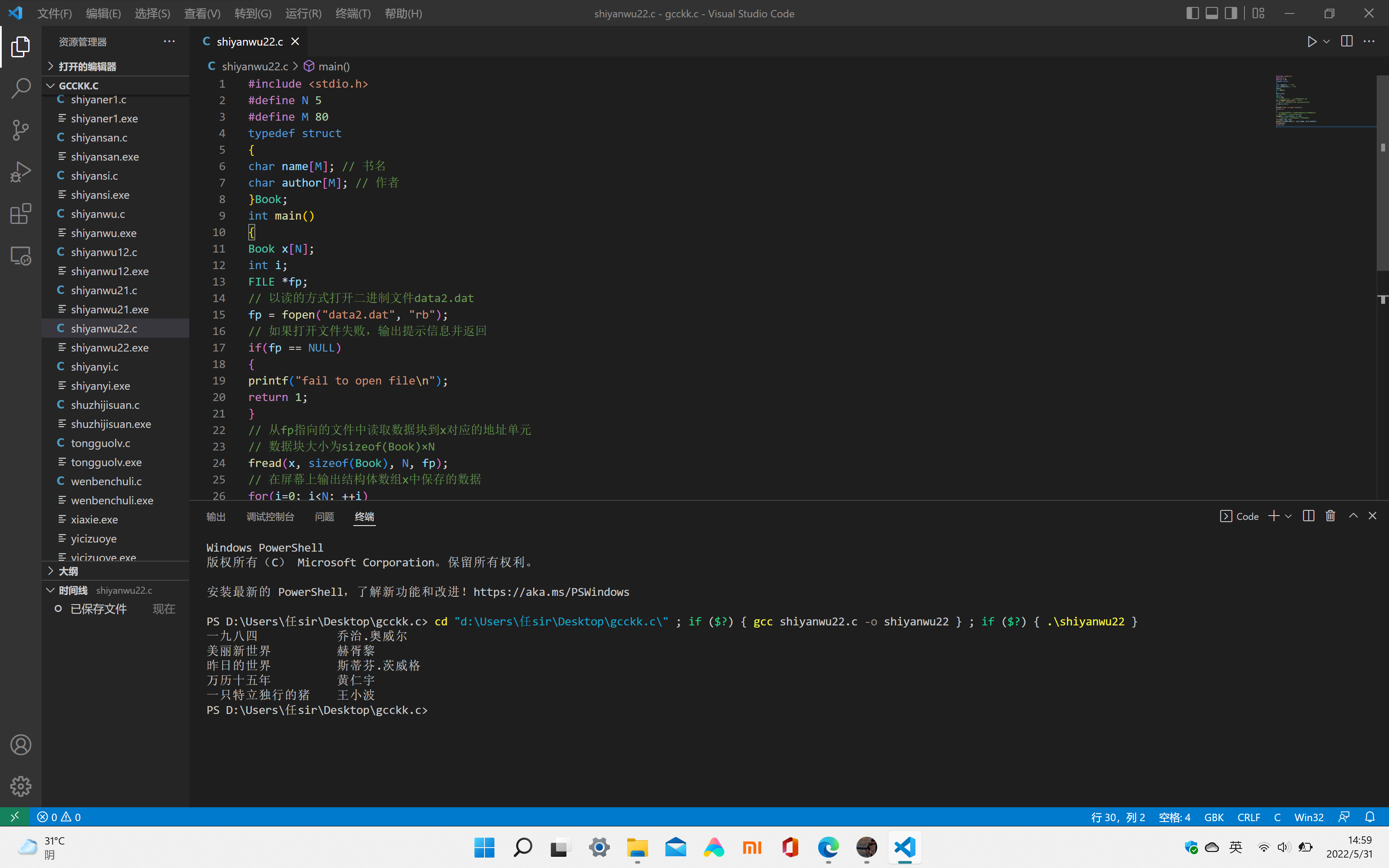Switch to the Output panel tab
The width and height of the screenshot is (1389, 868).
[216, 516]
